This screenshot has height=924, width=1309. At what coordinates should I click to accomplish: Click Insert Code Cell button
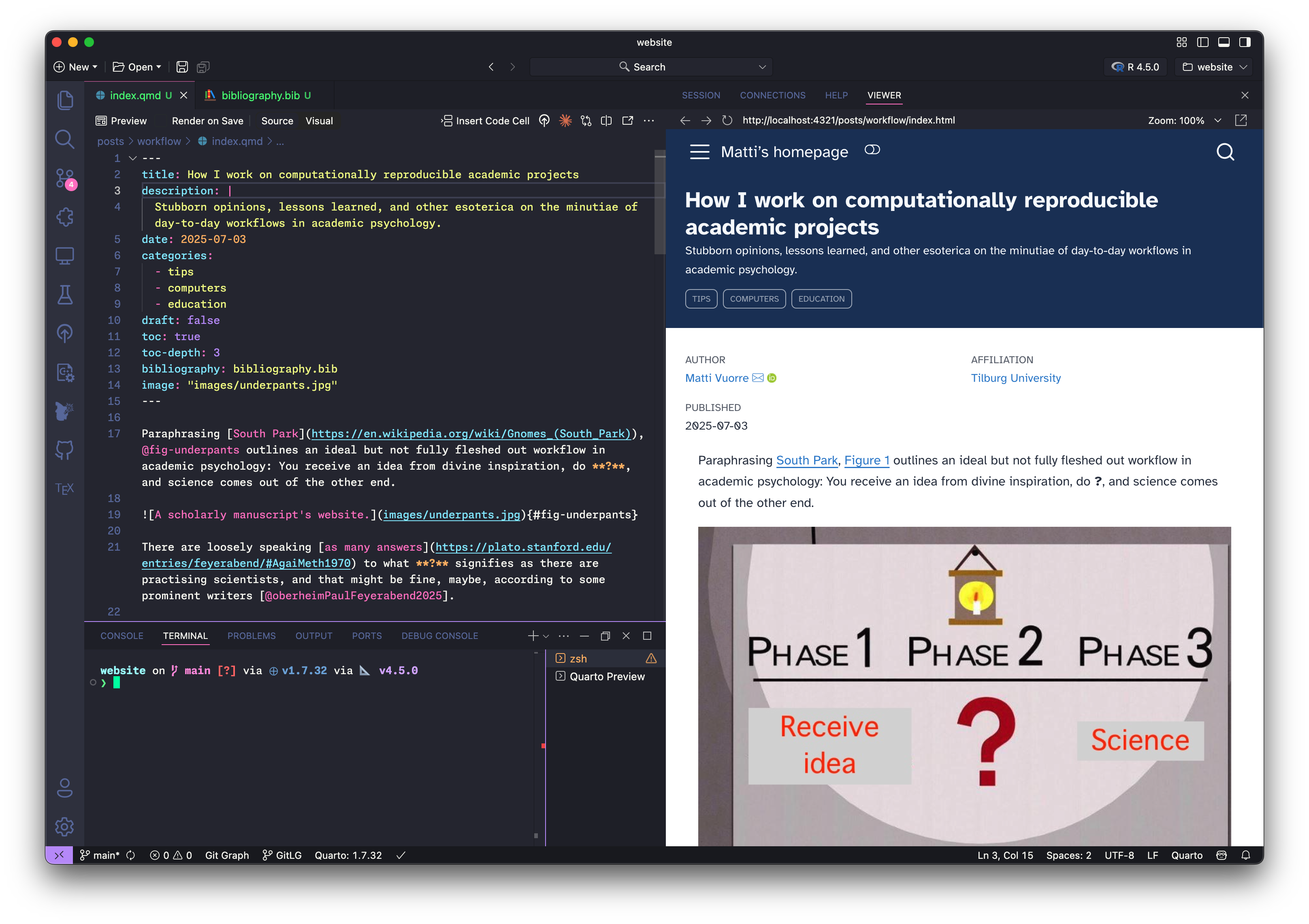[x=485, y=121]
